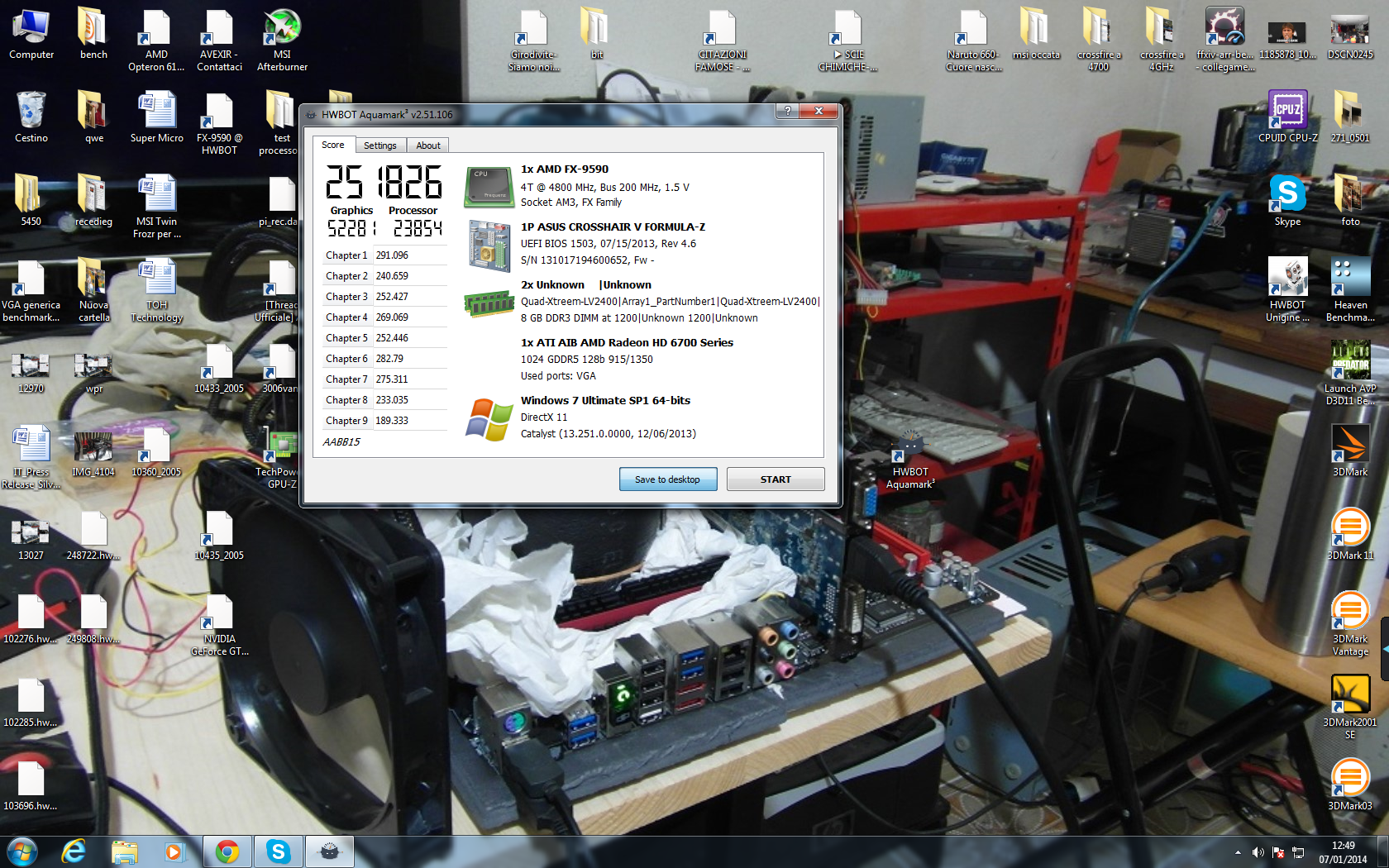Open the AMD Opteron 61 shortcut
The height and width of the screenshot is (868, 1389).
[156, 40]
